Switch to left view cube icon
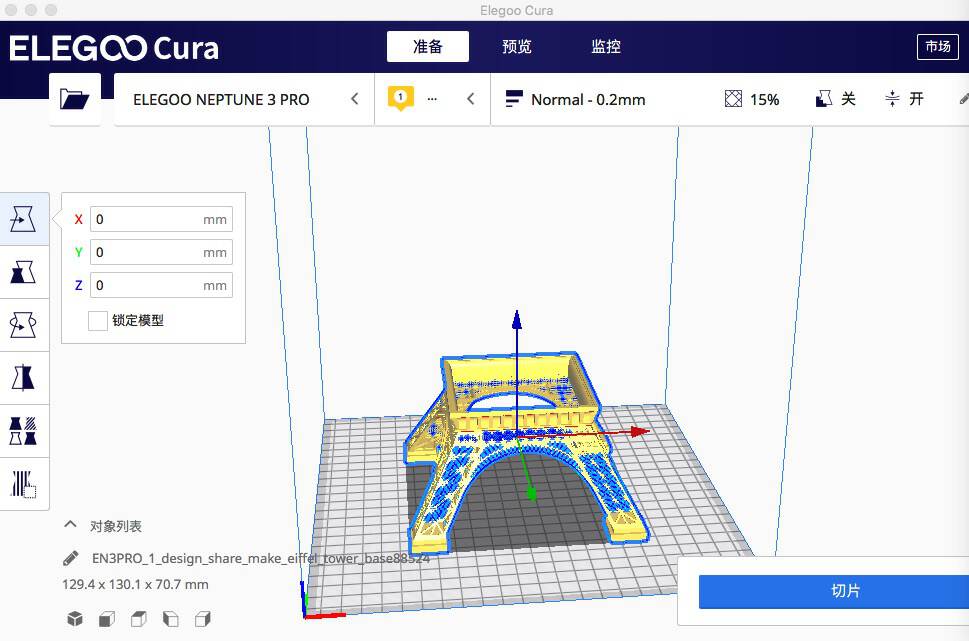 point(171,618)
